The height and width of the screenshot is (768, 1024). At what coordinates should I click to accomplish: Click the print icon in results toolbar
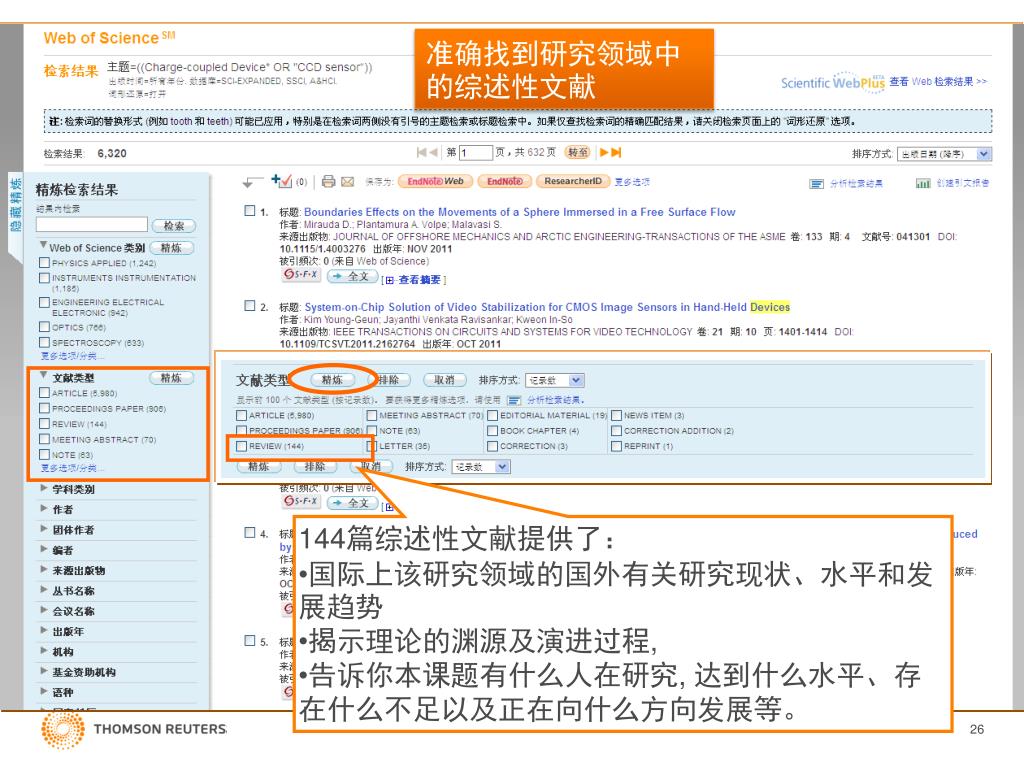pyautogui.click(x=329, y=182)
